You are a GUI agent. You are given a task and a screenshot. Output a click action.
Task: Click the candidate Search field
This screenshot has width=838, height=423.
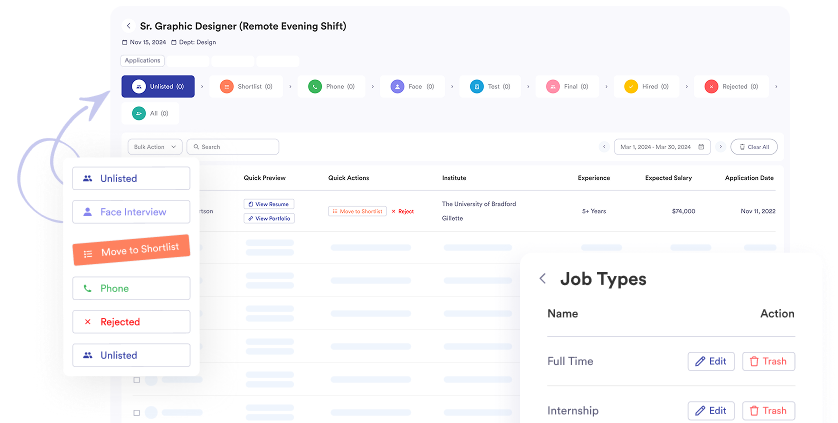point(240,147)
